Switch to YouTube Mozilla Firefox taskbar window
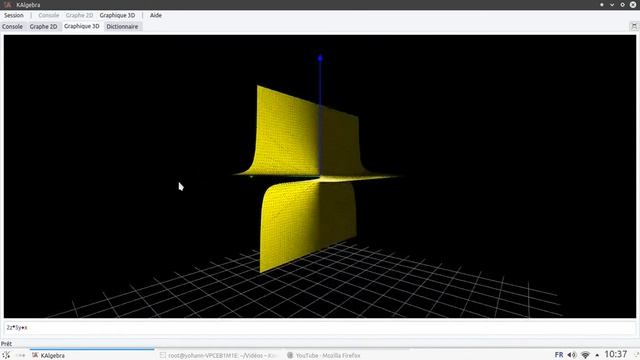640x360 pixels. point(324,356)
